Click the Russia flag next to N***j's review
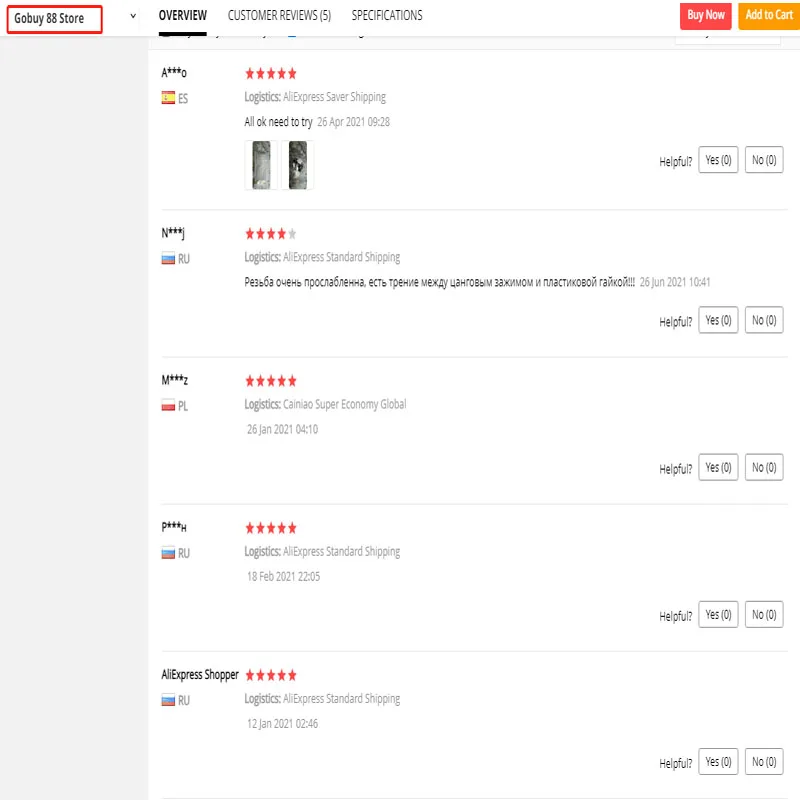The image size is (800, 800). click(x=168, y=258)
